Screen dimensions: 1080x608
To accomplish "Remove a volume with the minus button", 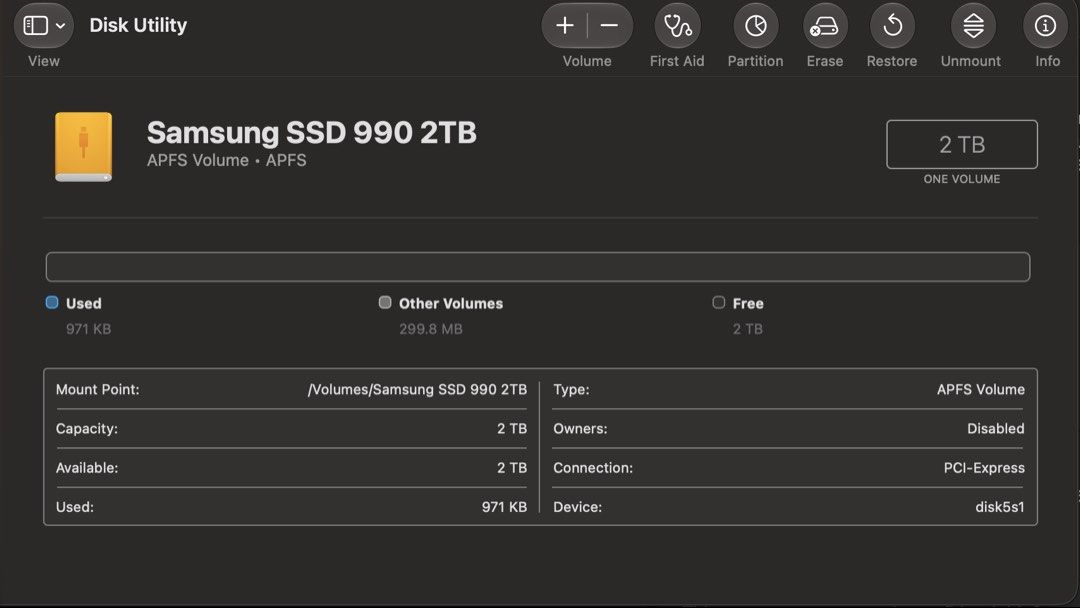I will pos(610,25).
